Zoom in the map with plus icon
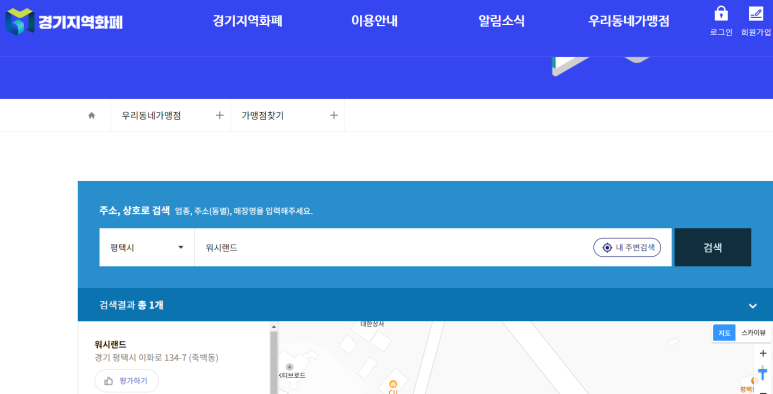This screenshot has height=394, width=773. 763,353
